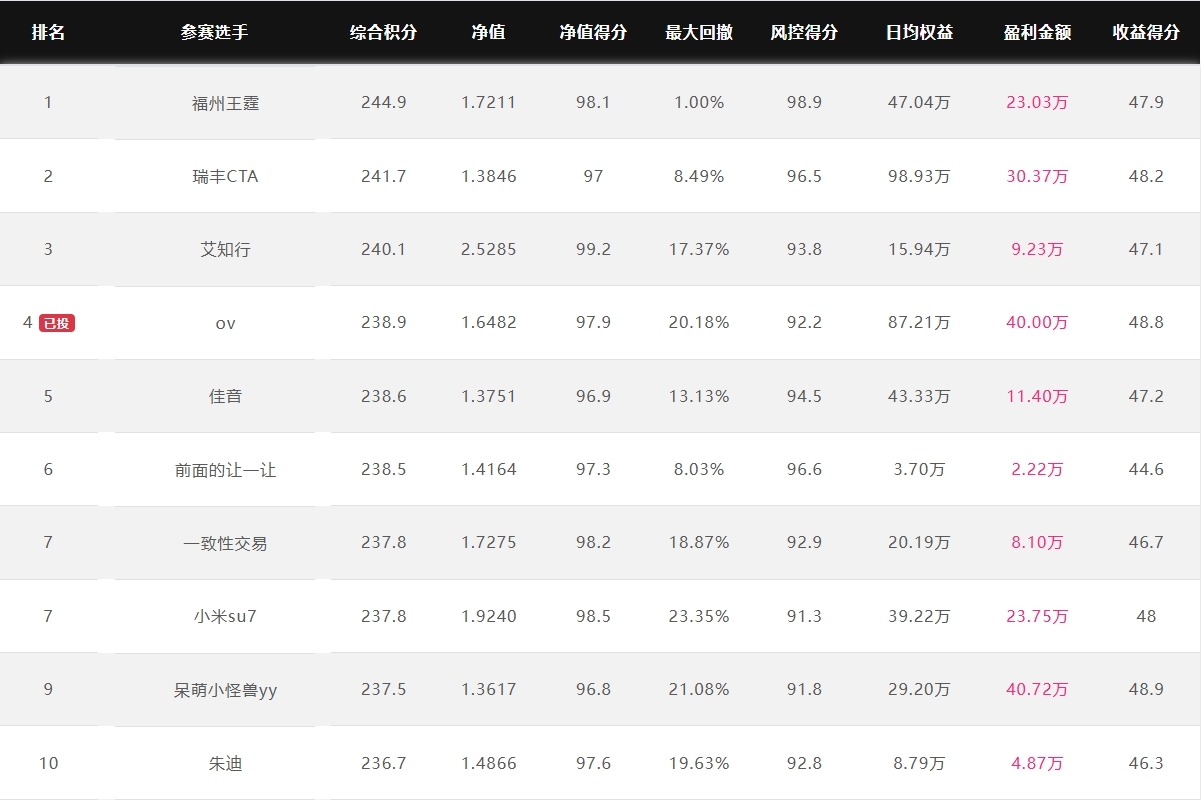
Task: Click the 日均权益 column header
Action: pyautogui.click(x=919, y=32)
